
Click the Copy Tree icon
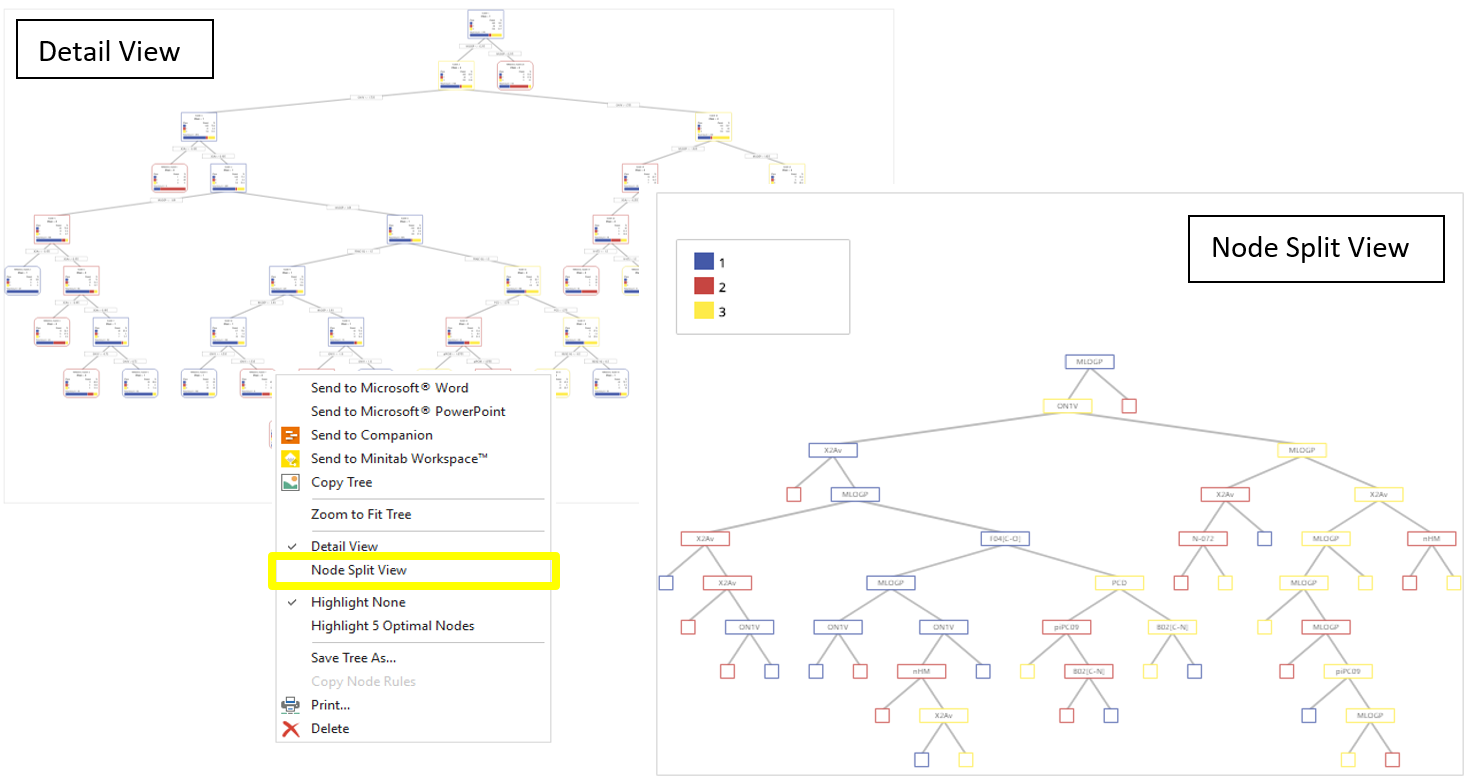289,482
